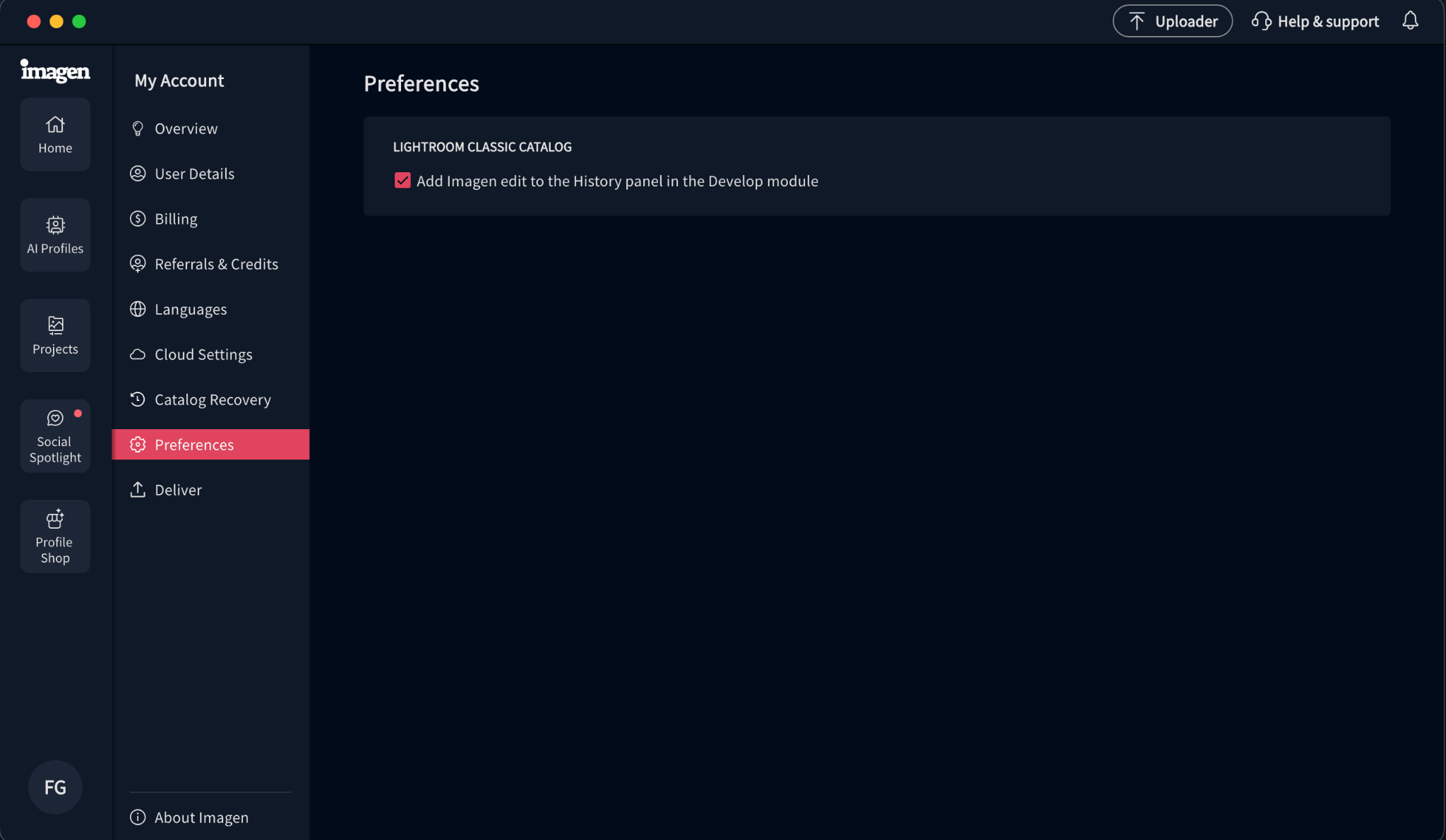Open the Deliver page
Screen dimensions: 1446x840
pos(210,490)
